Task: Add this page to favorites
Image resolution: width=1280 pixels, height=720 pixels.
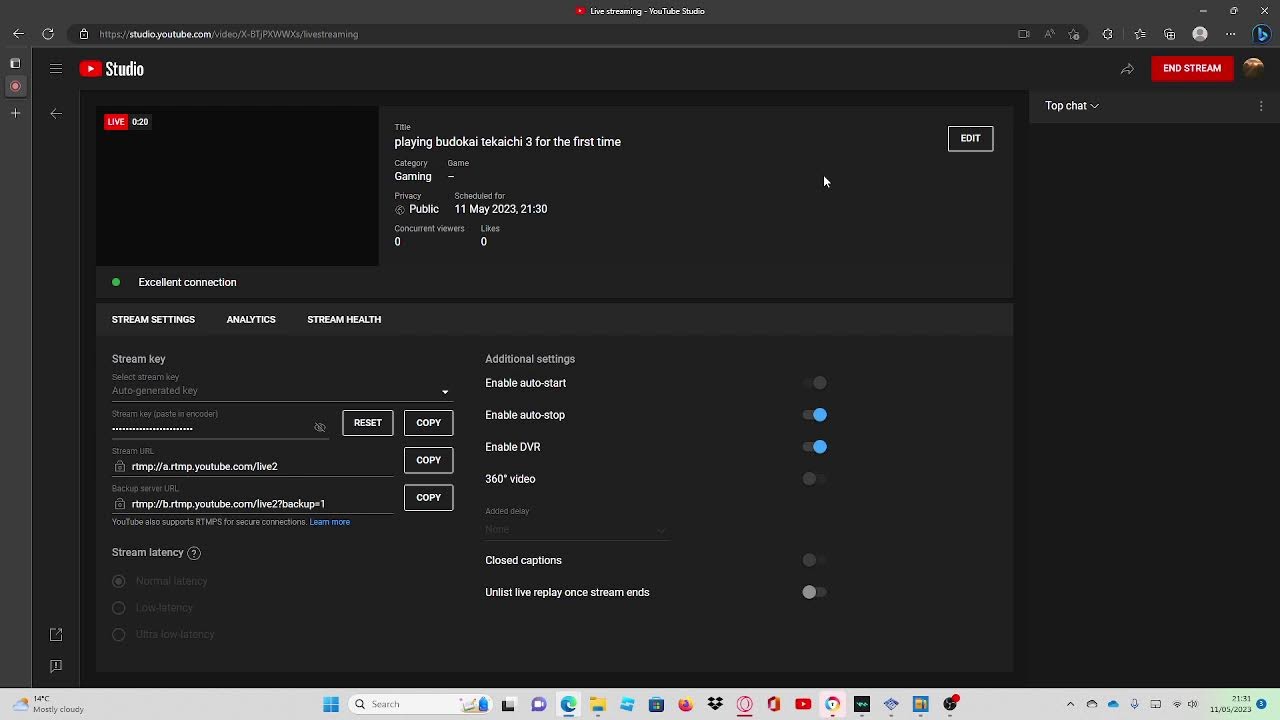Action: pyautogui.click(x=1074, y=34)
